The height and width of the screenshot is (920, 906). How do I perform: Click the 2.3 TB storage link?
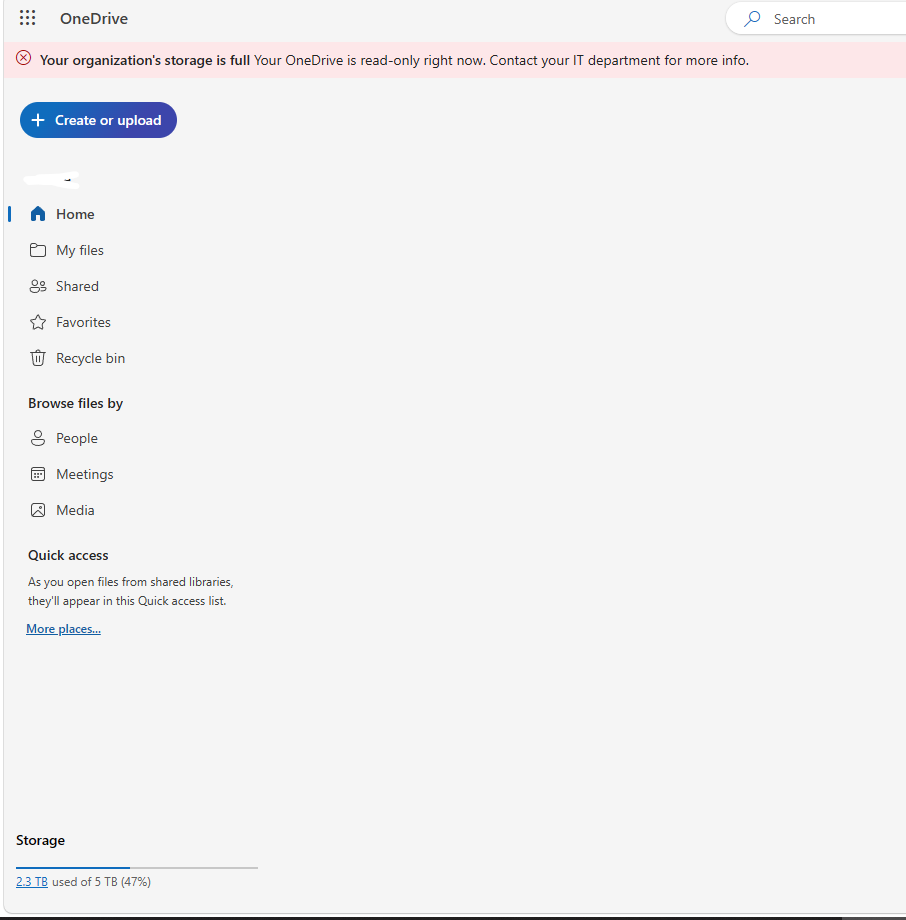coord(32,882)
